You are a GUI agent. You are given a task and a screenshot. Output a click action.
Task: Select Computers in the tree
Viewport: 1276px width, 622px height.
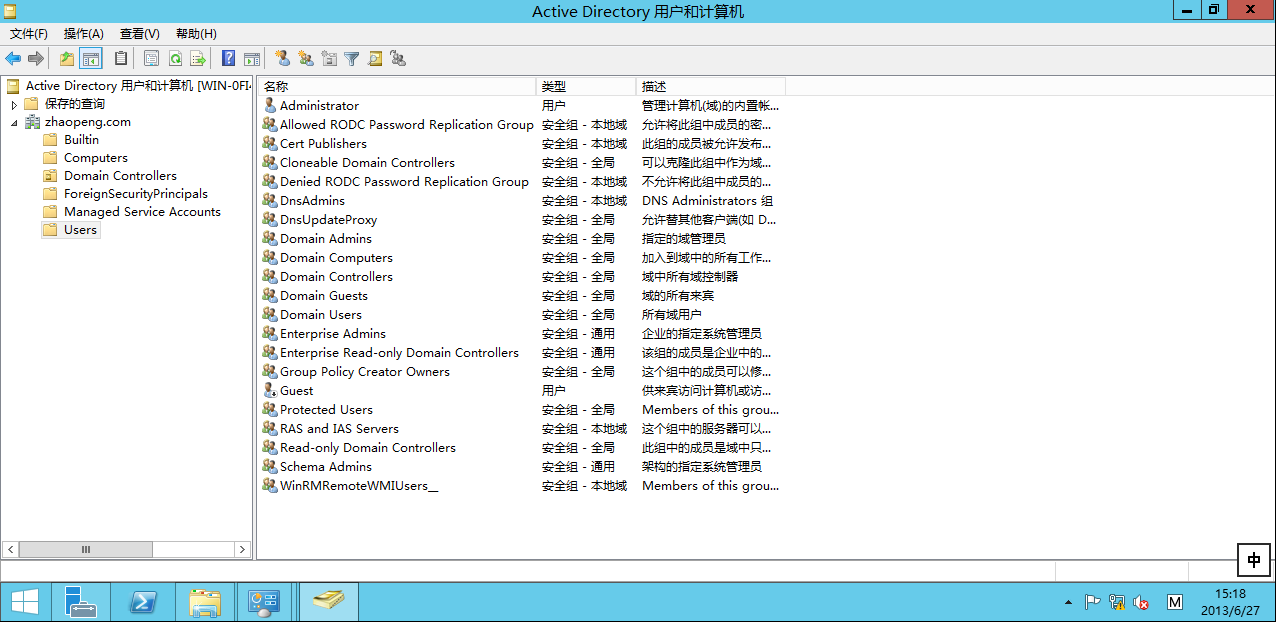click(x=96, y=158)
